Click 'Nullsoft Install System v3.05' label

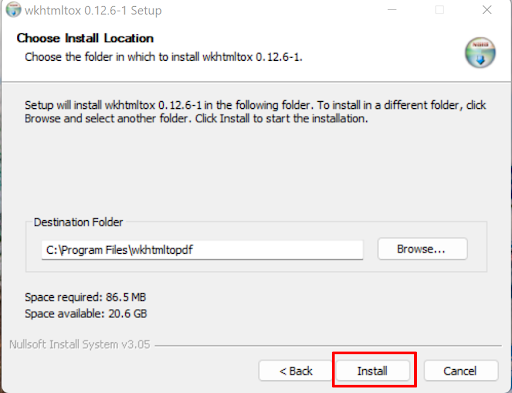pyautogui.click(x=80, y=344)
